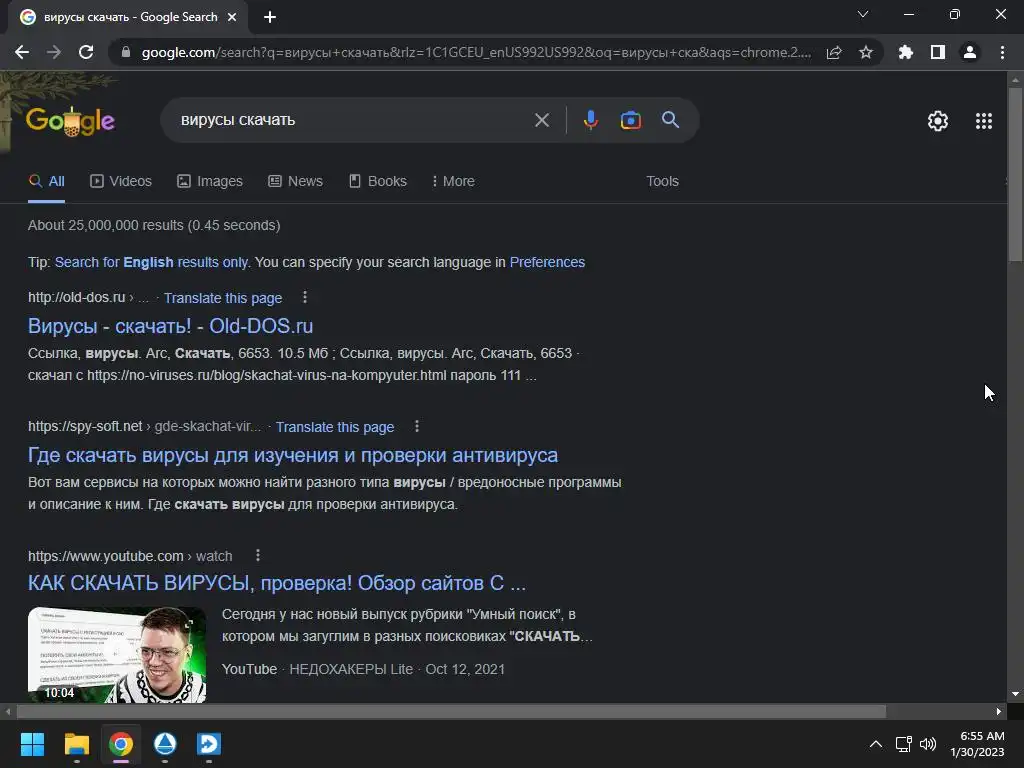Open search Tools
This screenshot has width=1024, height=768.
pos(662,182)
